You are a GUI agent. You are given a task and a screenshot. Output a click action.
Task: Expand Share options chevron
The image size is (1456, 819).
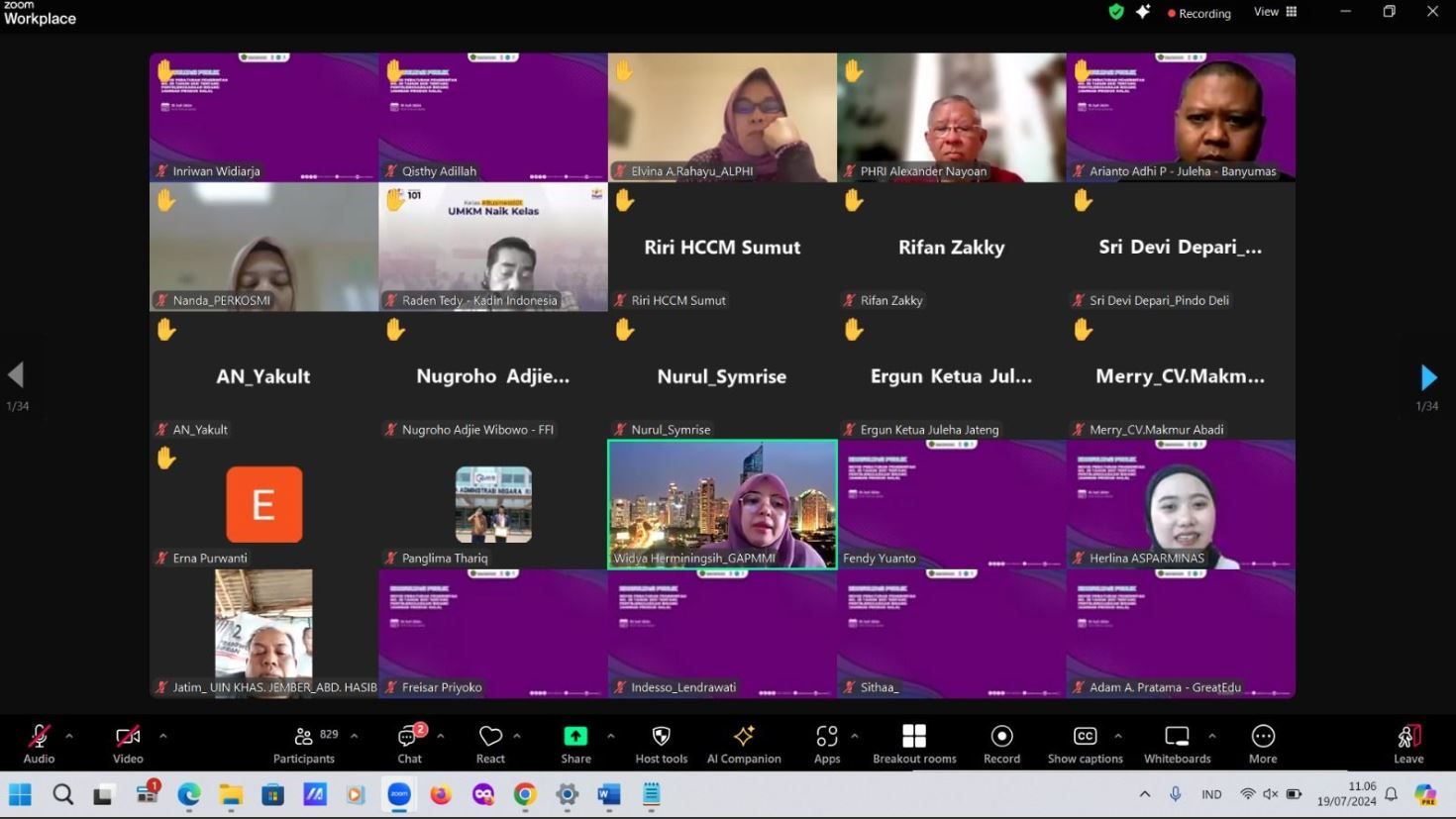point(611,736)
